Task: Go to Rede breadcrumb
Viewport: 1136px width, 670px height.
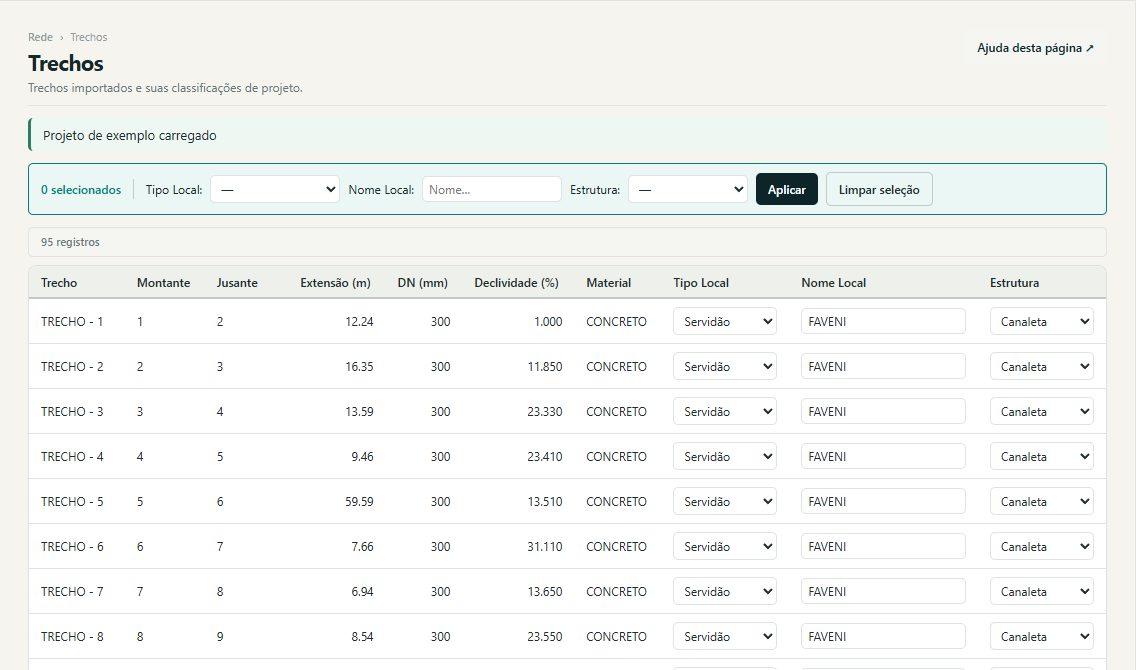Action: (x=41, y=37)
